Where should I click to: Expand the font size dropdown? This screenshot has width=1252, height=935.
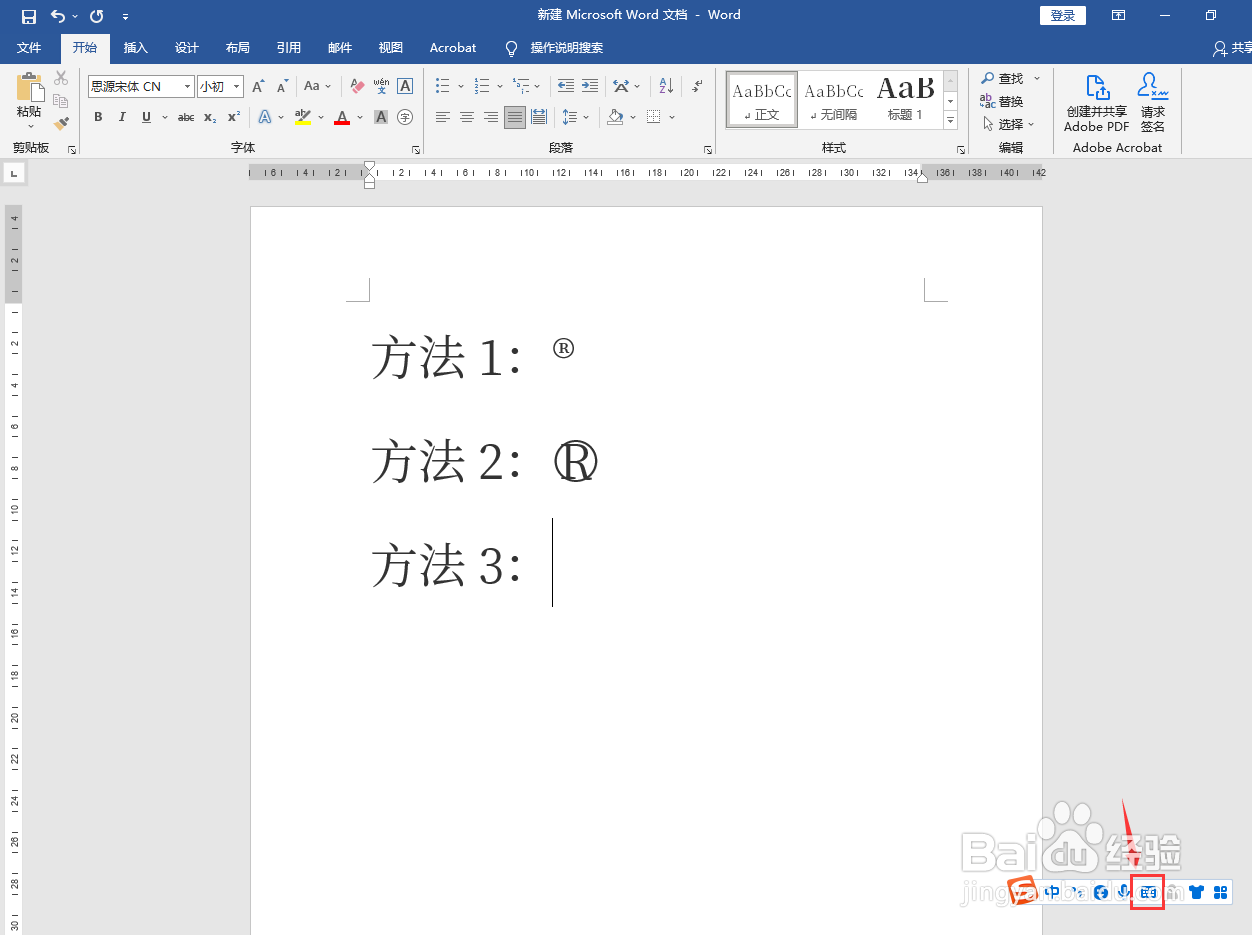[236, 86]
